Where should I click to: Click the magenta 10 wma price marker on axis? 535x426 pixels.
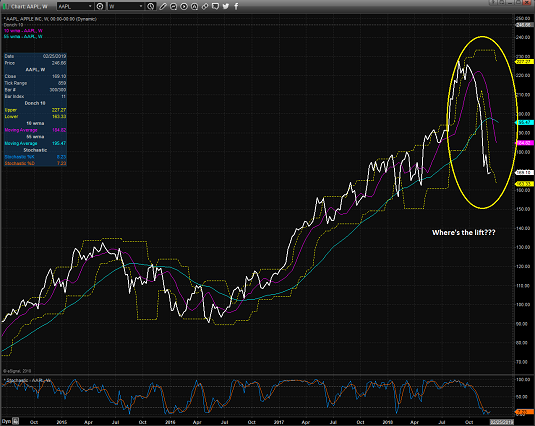[x=524, y=143]
